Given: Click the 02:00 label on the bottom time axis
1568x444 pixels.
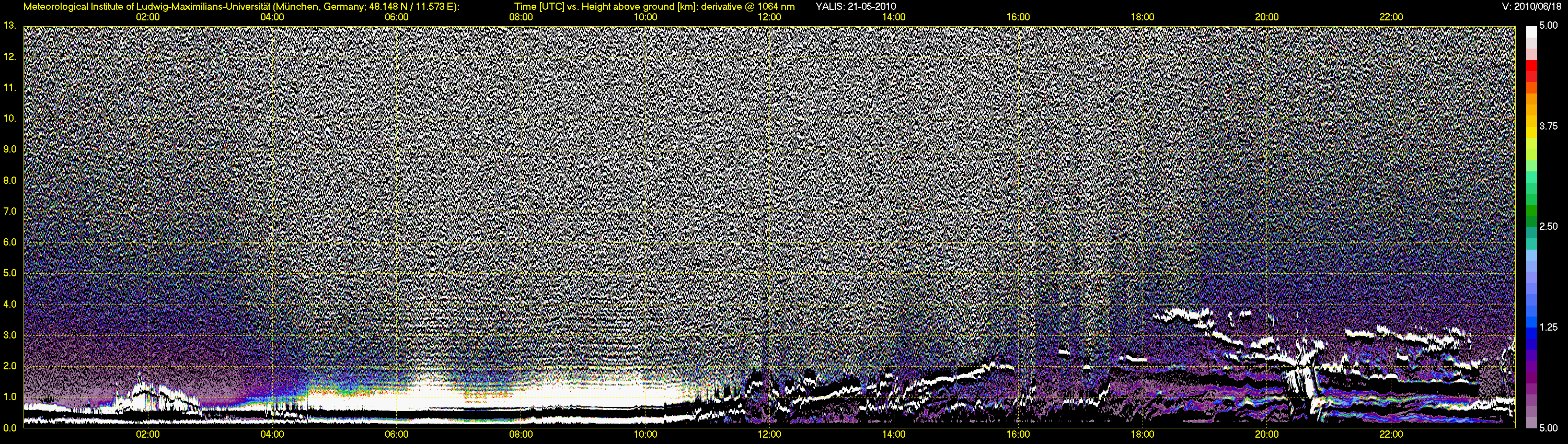Looking at the screenshot, I should click(x=148, y=434).
